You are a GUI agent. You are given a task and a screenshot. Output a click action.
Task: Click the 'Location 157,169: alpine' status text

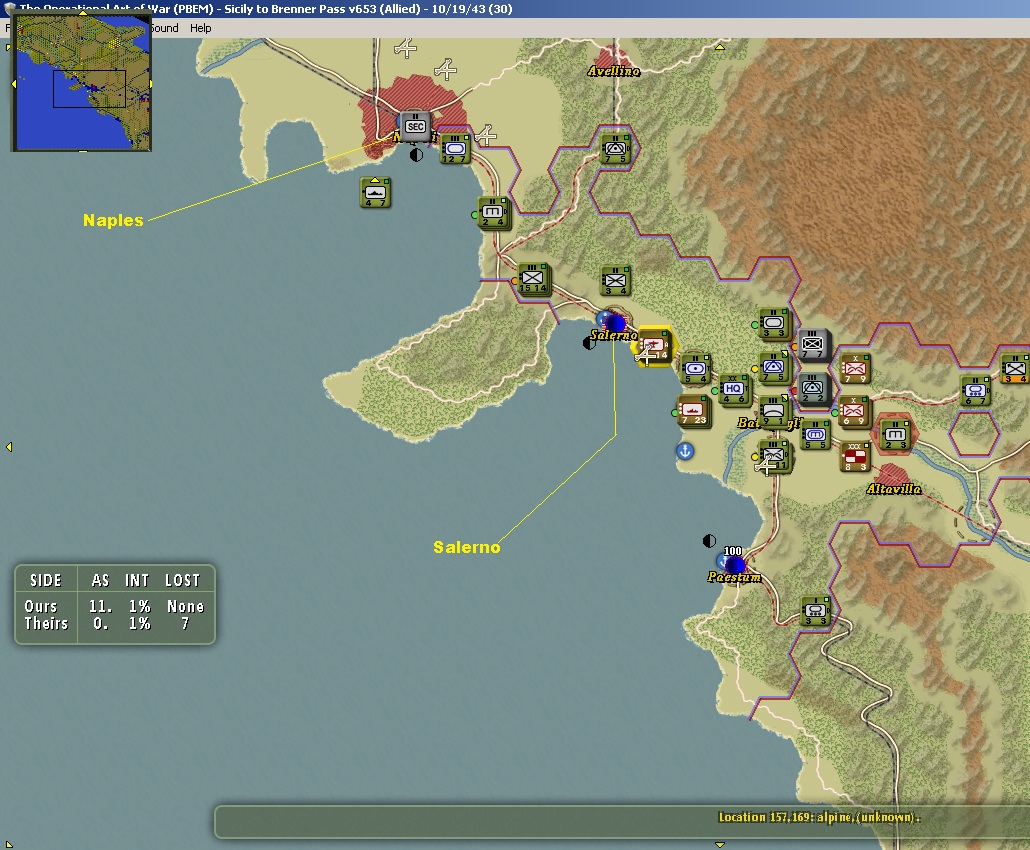click(818, 817)
